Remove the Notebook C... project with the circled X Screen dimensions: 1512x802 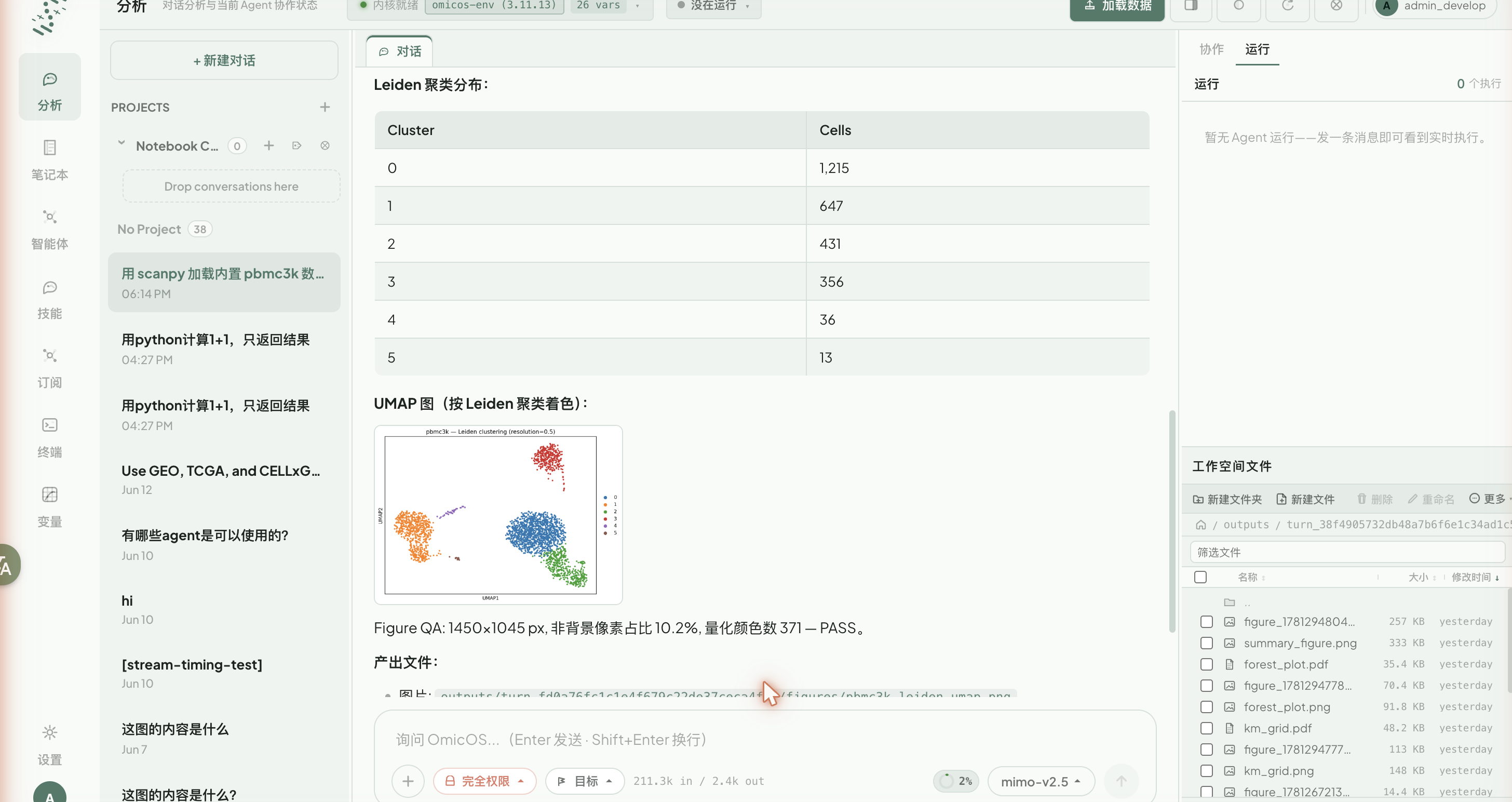point(325,145)
